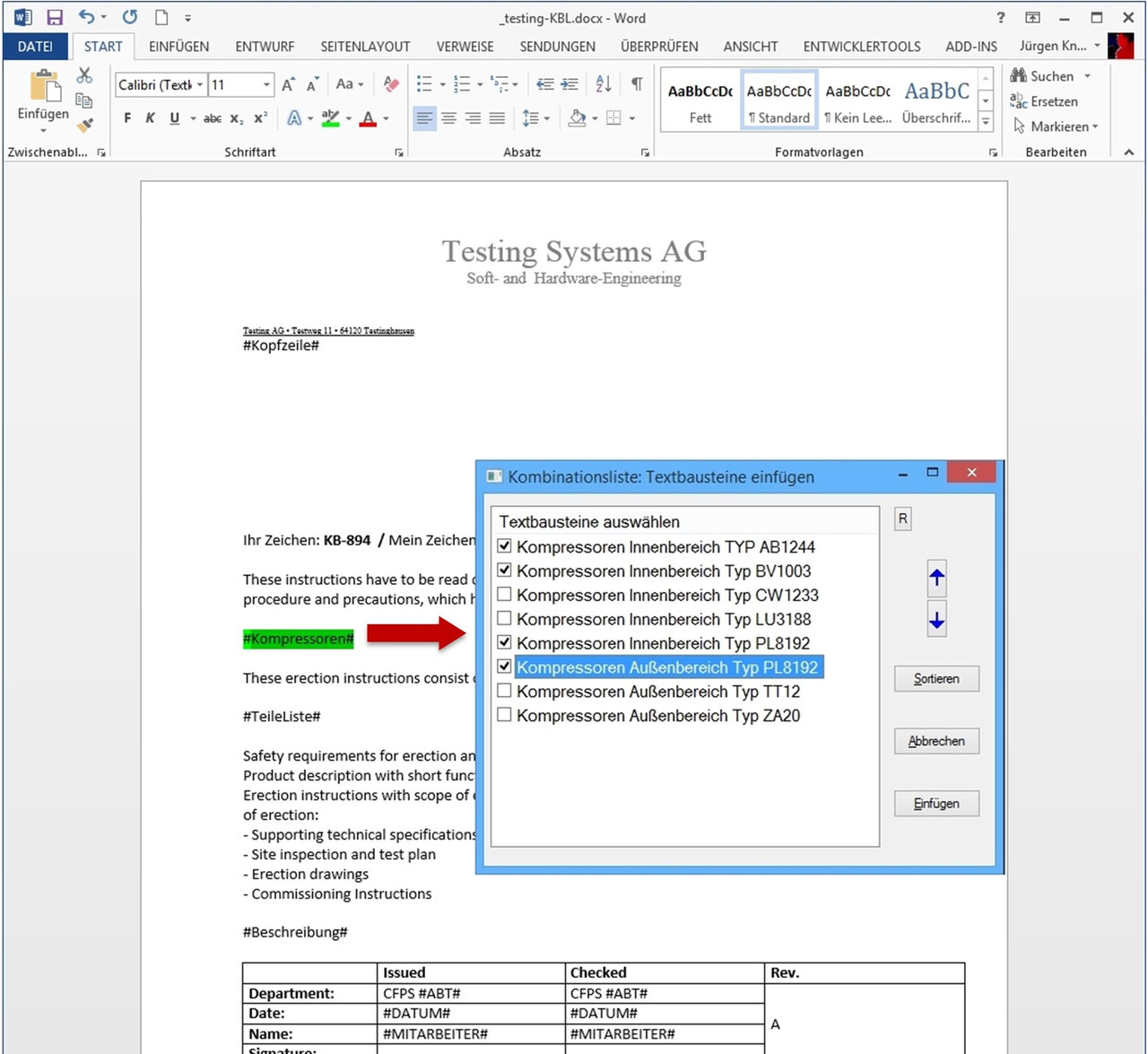
Task: Open the ÜBERPRÜFEN ribbon tab
Action: tap(659, 46)
